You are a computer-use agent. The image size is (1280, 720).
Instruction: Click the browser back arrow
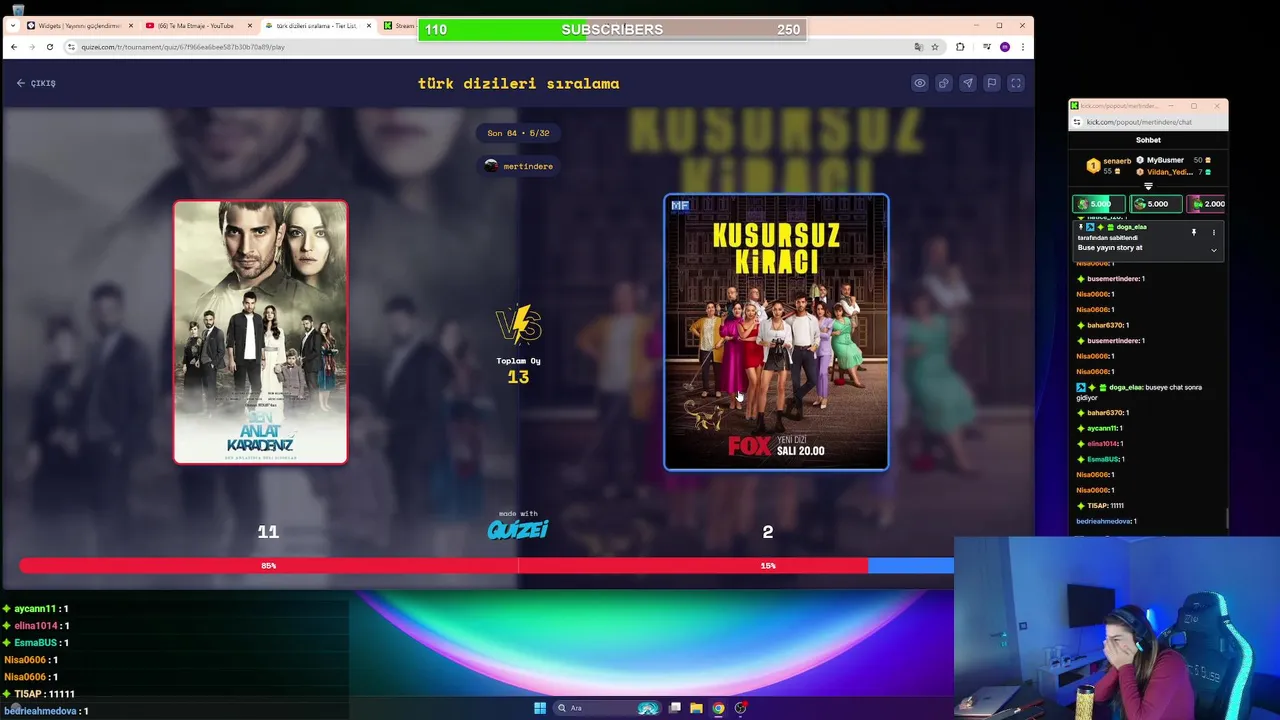[13, 47]
